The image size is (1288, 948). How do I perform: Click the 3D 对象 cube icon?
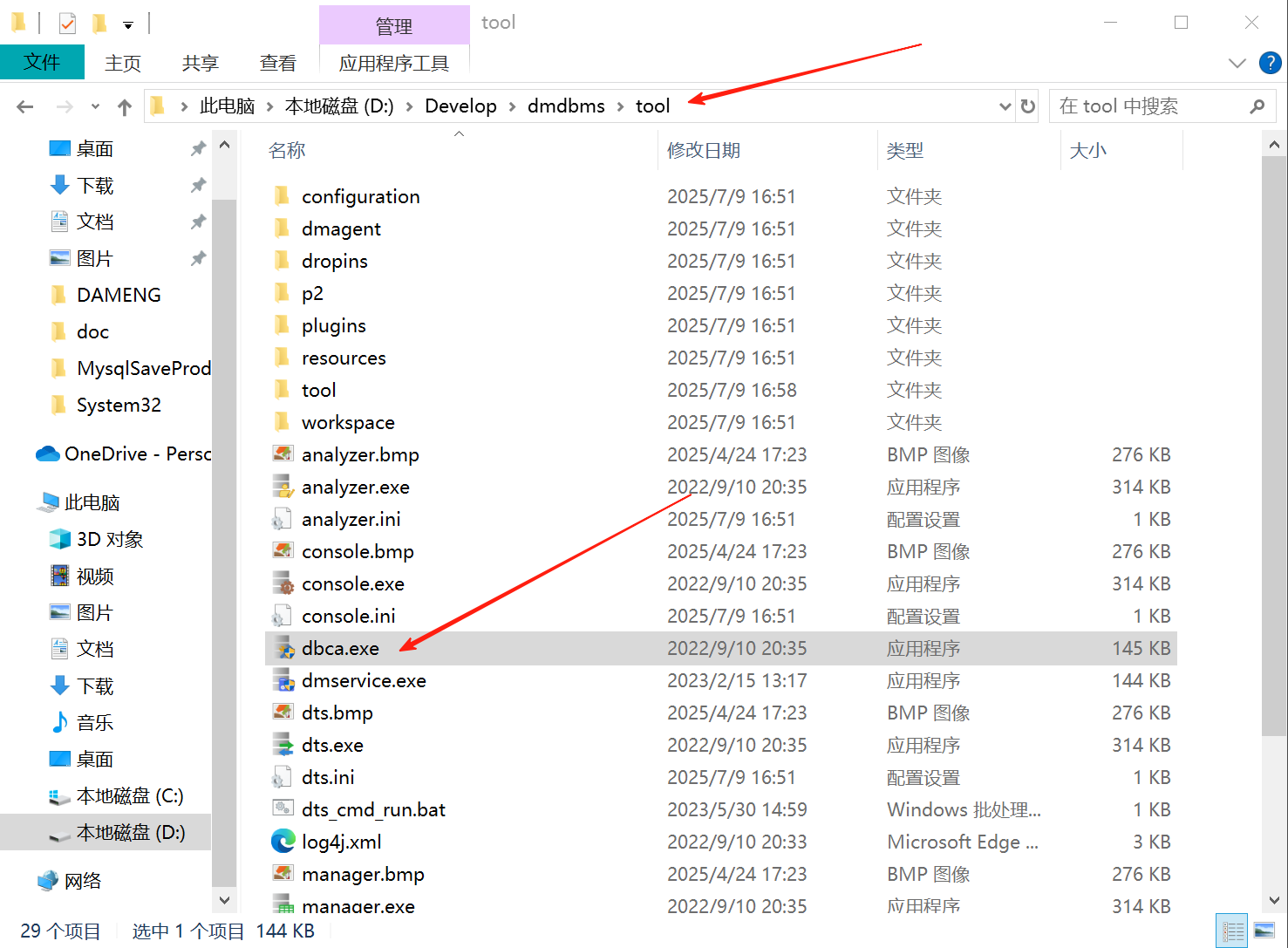tap(60, 539)
